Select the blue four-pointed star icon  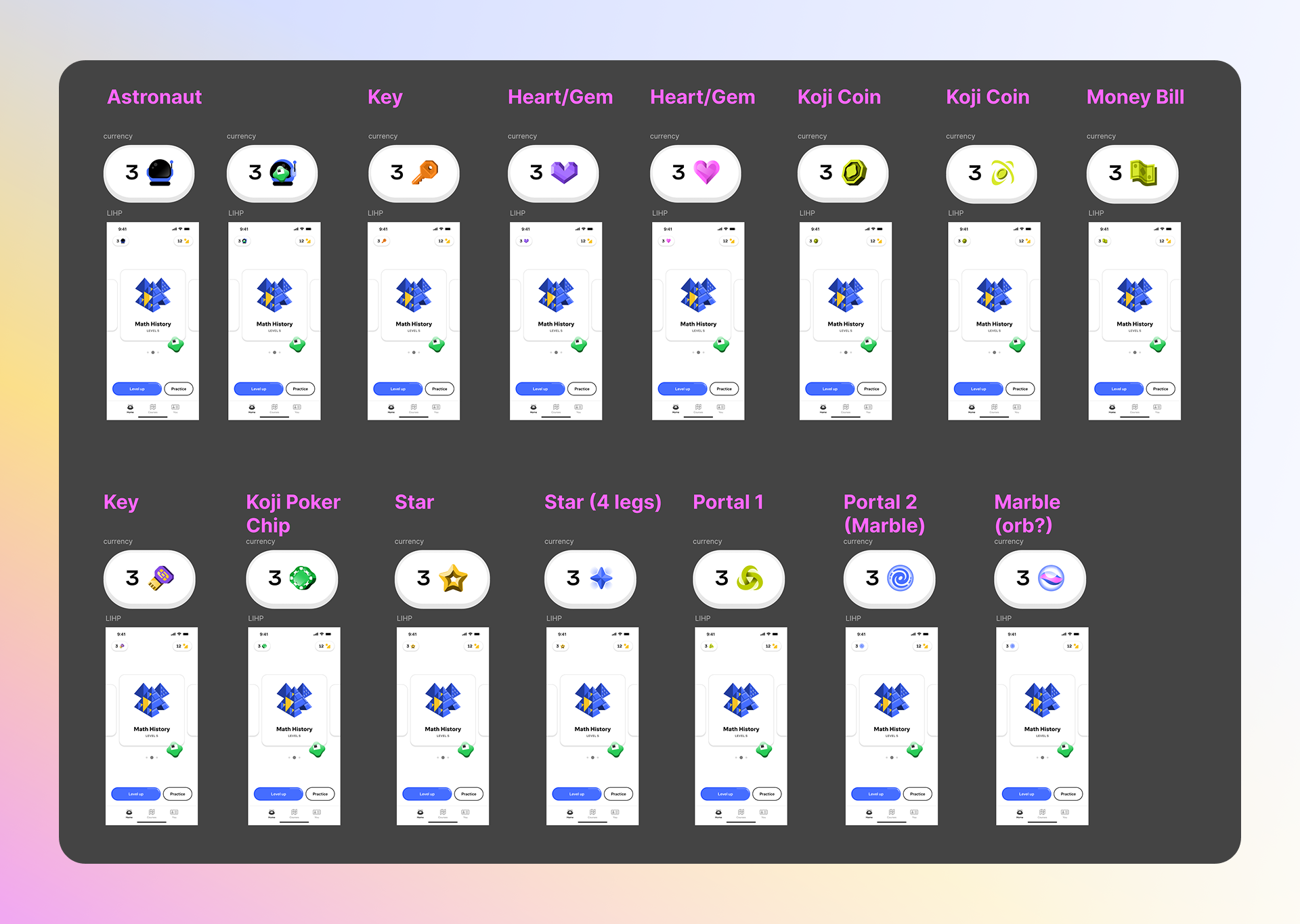[601, 578]
